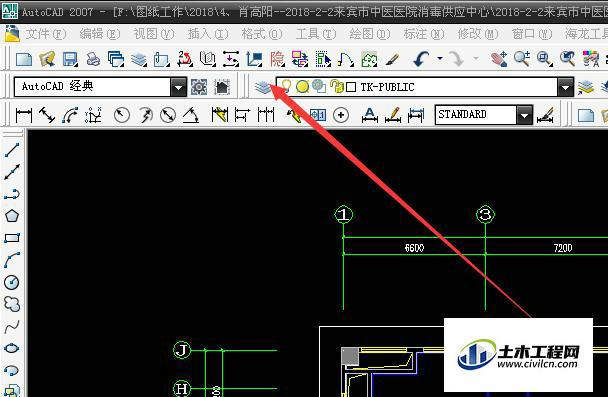Click the Dimension Edit icon
The width and height of the screenshot is (608, 397).
[x=370, y=115]
